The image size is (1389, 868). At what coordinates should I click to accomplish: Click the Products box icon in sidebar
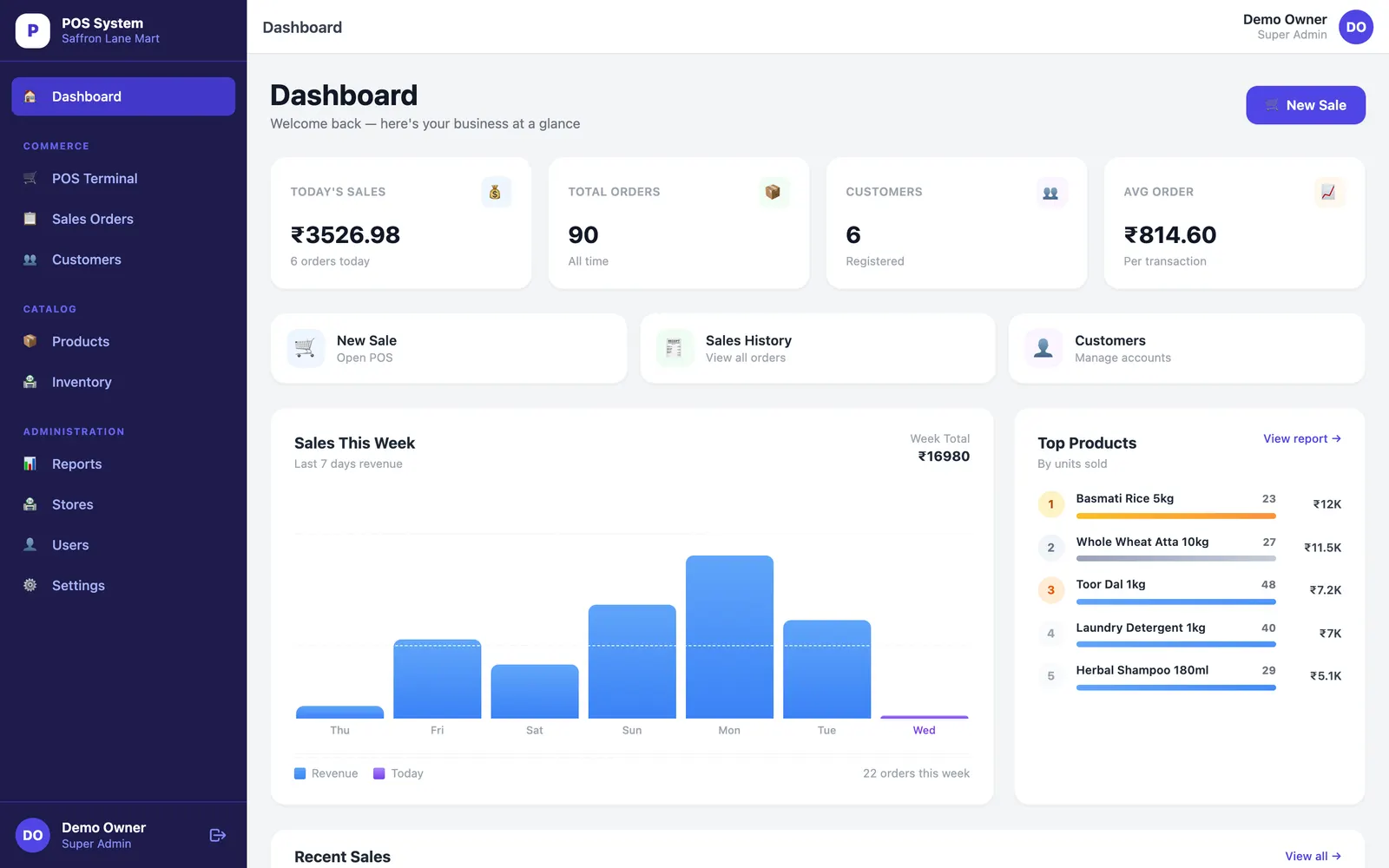click(30, 341)
